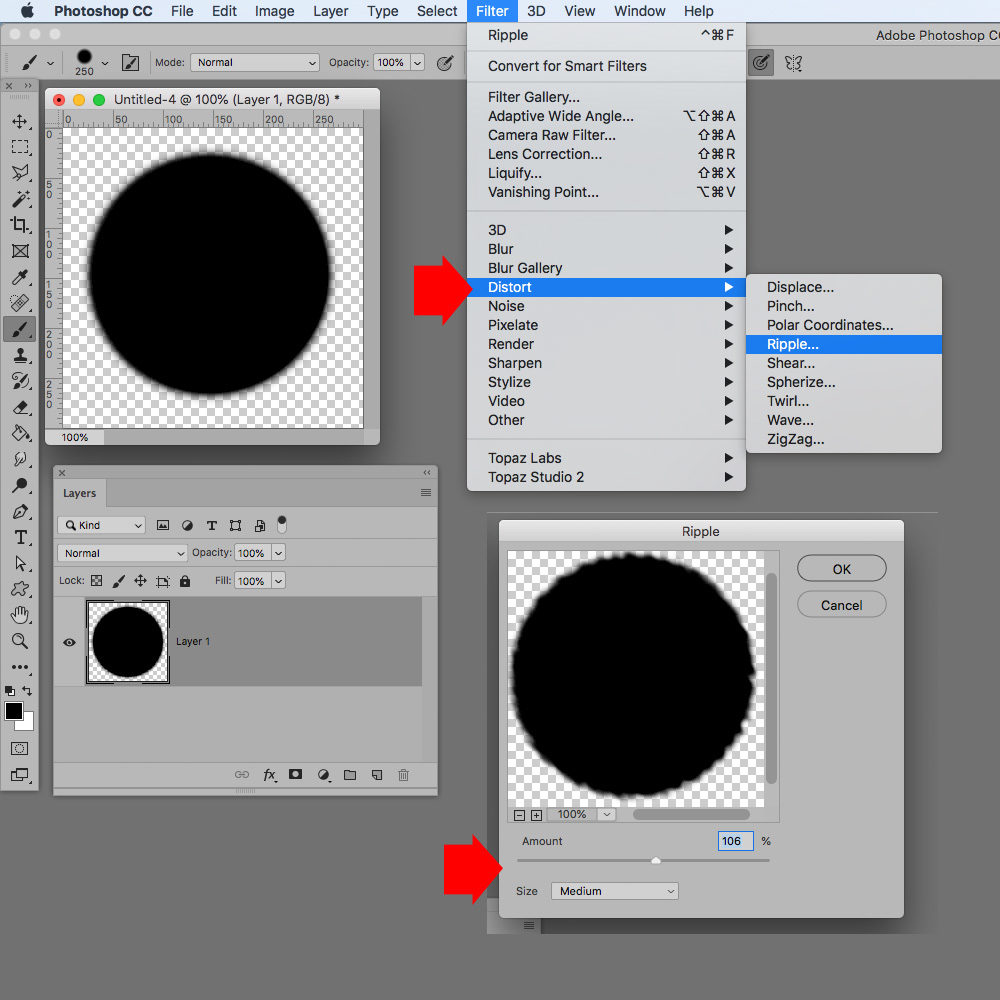This screenshot has width=1000, height=1000.
Task: Open the Size dropdown in Ripple dialog
Action: click(614, 891)
